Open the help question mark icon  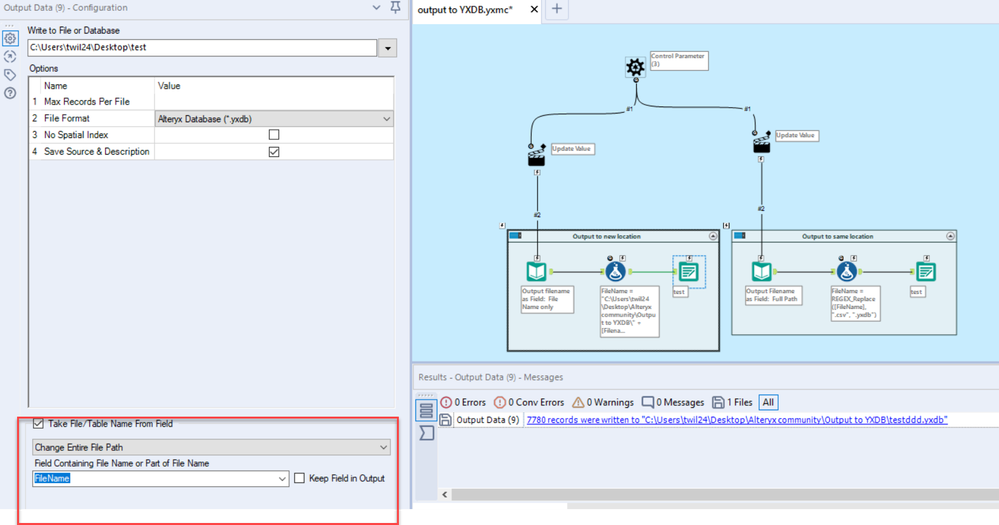point(10,93)
